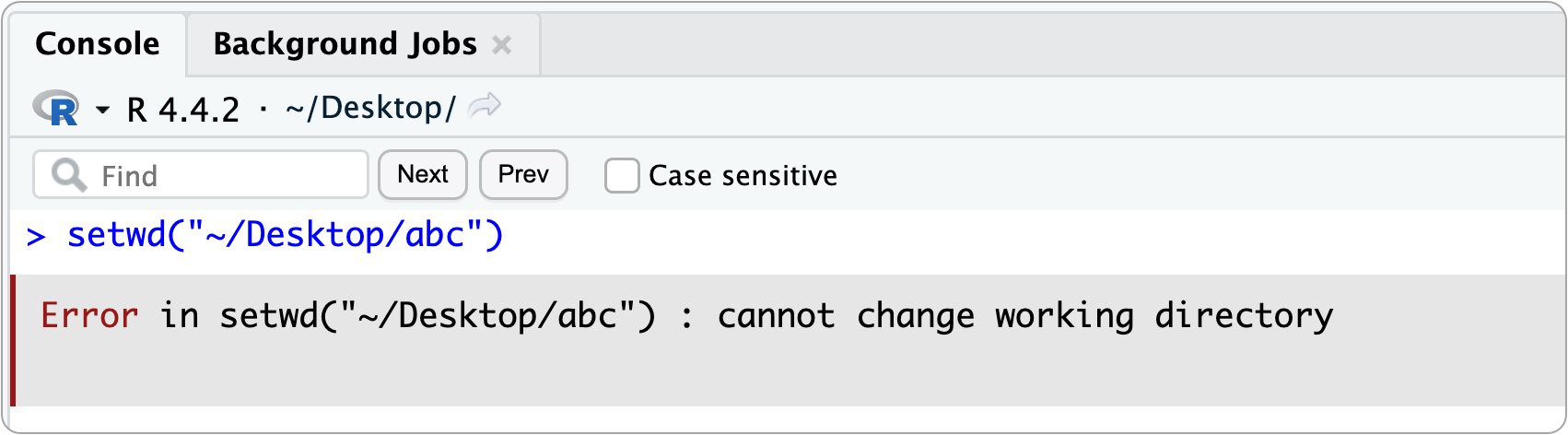Click the red error marker bar
The image size is (1568, 435).
coord(13,339)
